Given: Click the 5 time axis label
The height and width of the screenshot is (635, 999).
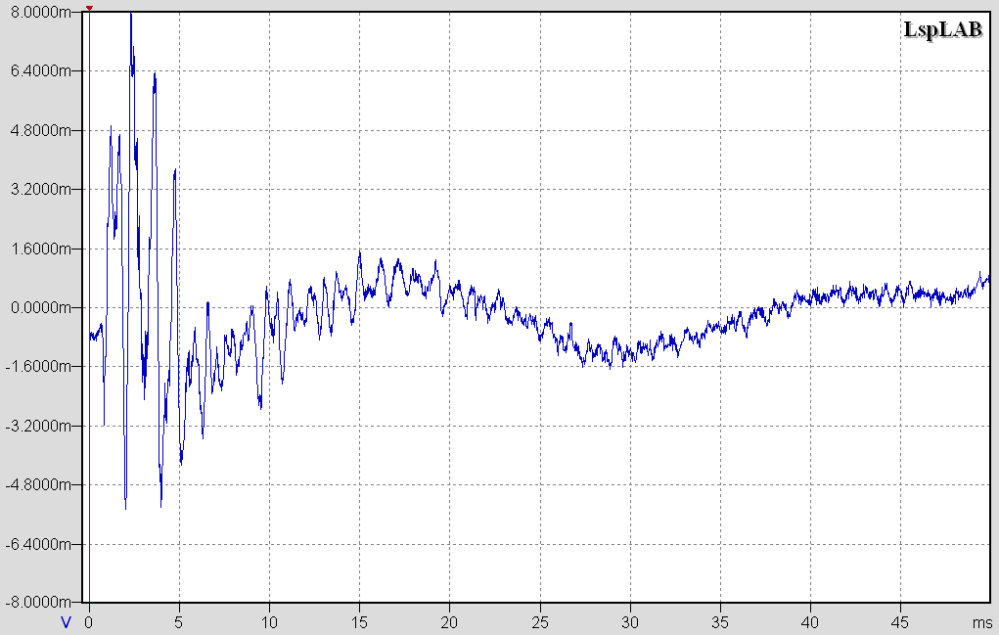Looking at the screenshot, I should point(179,622).
